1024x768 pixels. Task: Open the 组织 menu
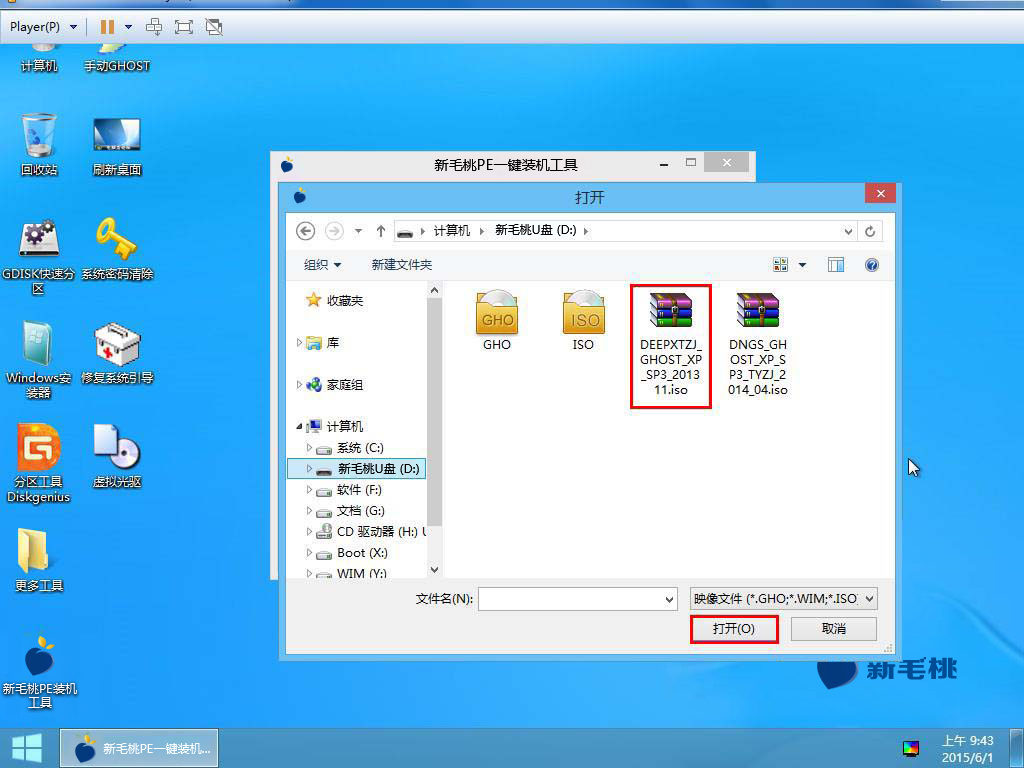pyautogui.click(x=322, y=264)
